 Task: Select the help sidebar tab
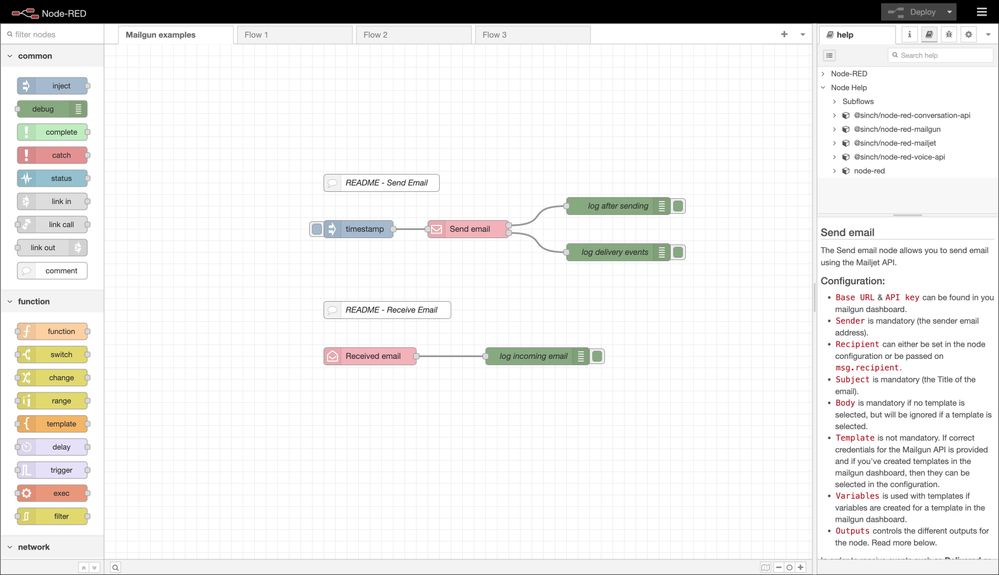[x=857, y=34]
